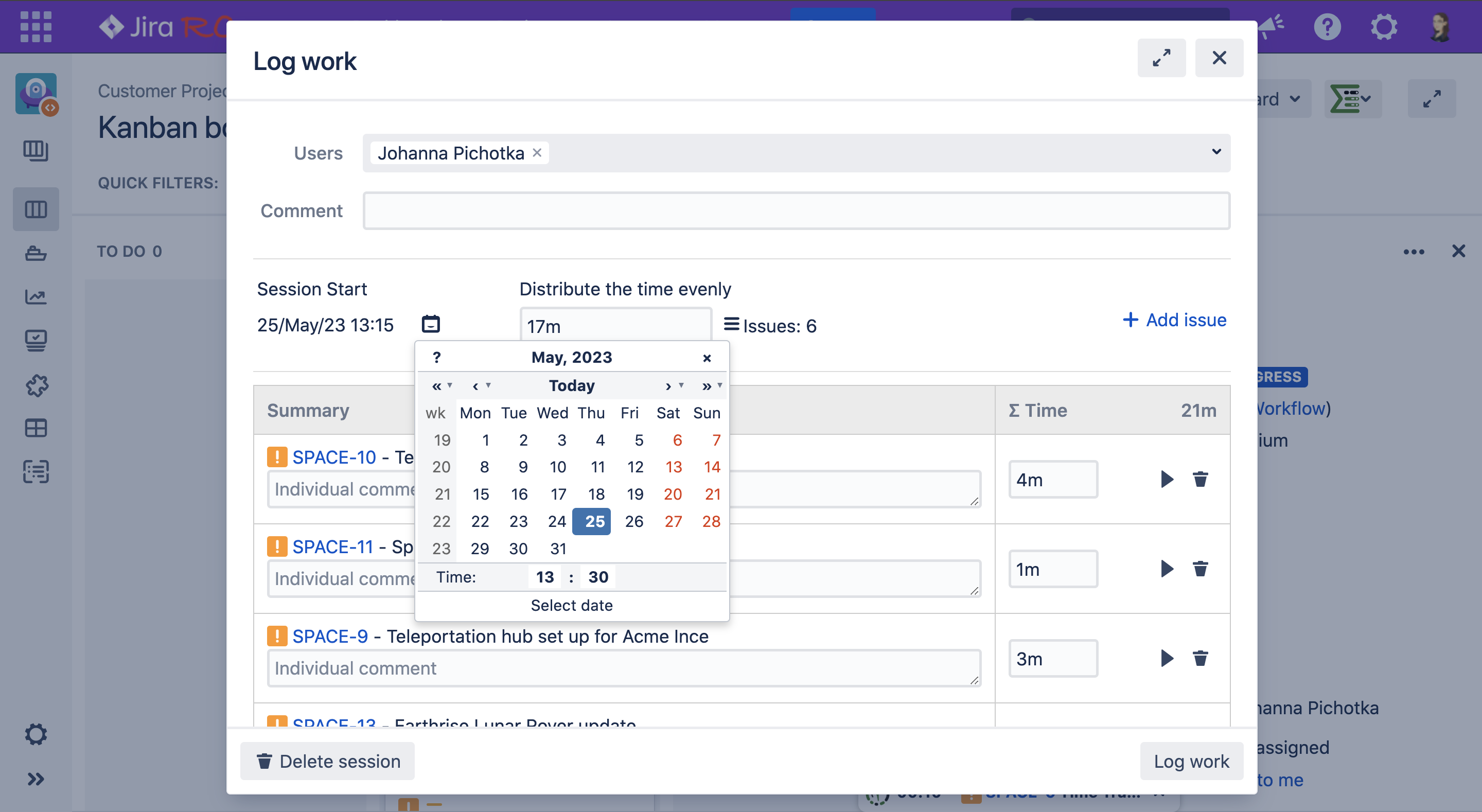Start timer for SPACE-10 row

(x=1166, y=479)
